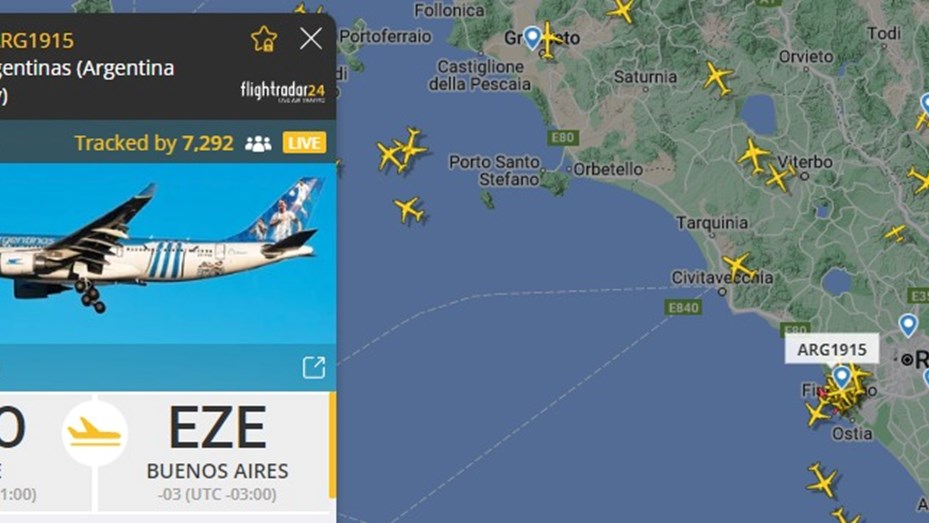Image resolution: width=929 pixels, height=523 pixels.
Task: Select the plane near Saturnia
Action: tap(718, 78)
